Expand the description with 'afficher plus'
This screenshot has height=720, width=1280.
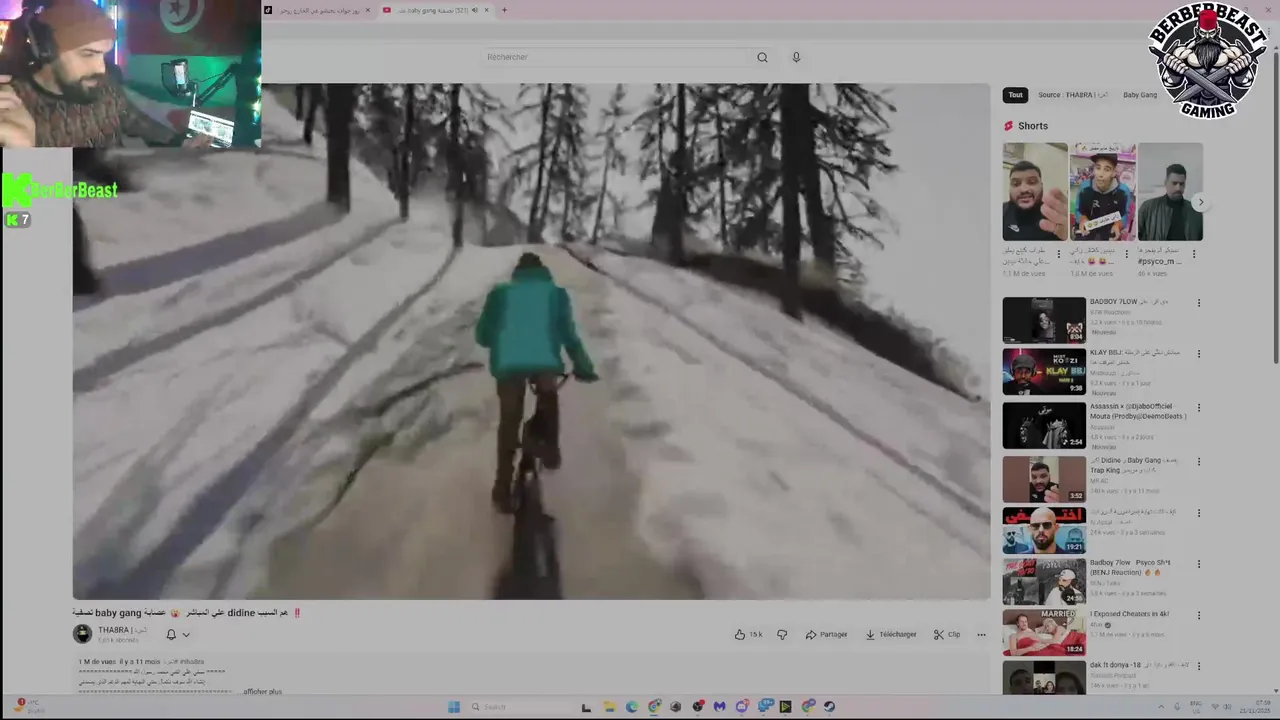(x=263, y=691)
